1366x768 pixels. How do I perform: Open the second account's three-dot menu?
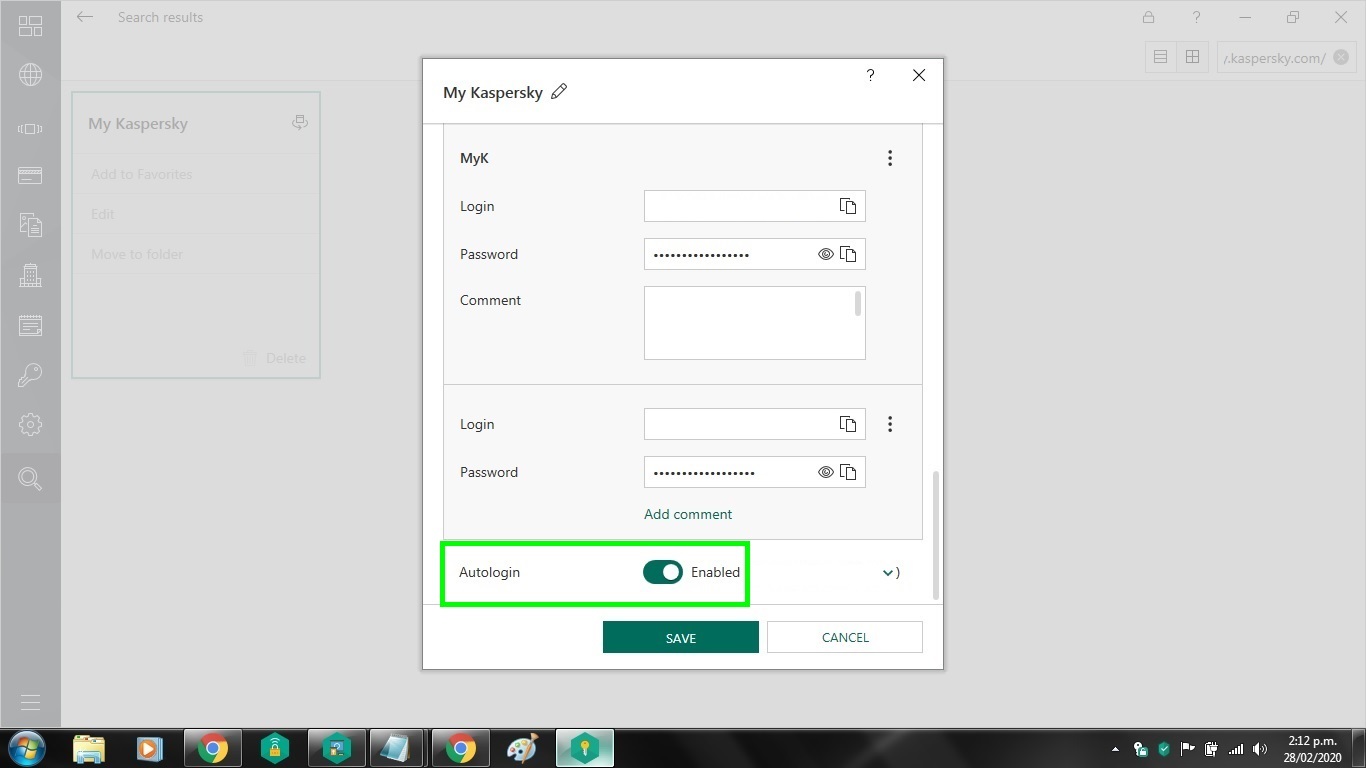click(x=890, y=424)
